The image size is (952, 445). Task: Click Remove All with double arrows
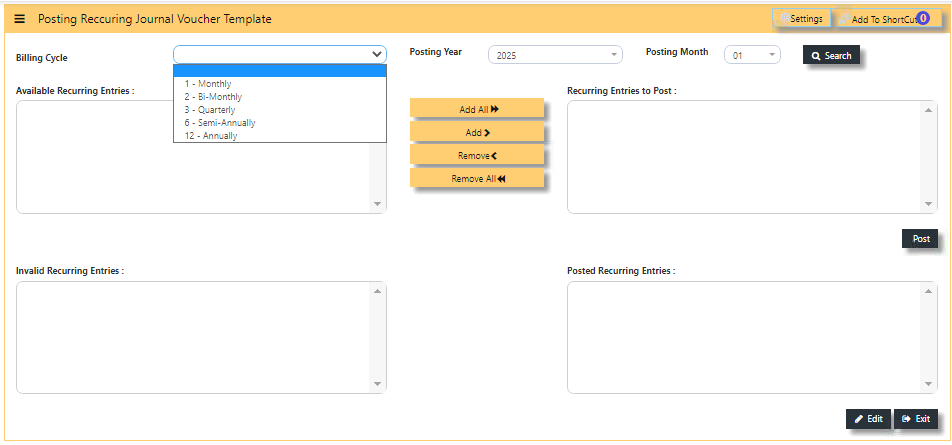coord(477,178)
